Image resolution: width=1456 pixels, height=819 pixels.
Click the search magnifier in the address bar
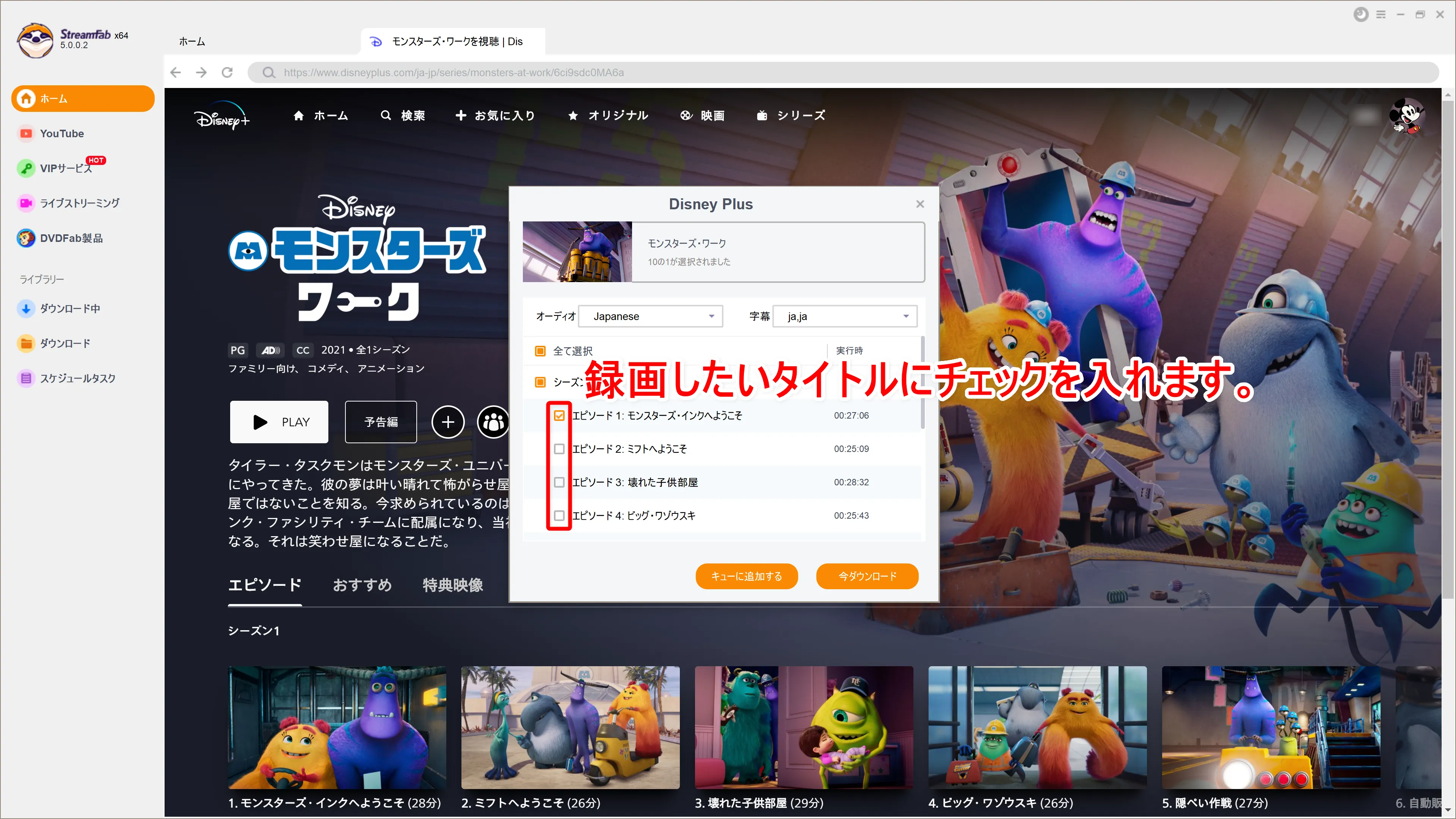[269, 72]
